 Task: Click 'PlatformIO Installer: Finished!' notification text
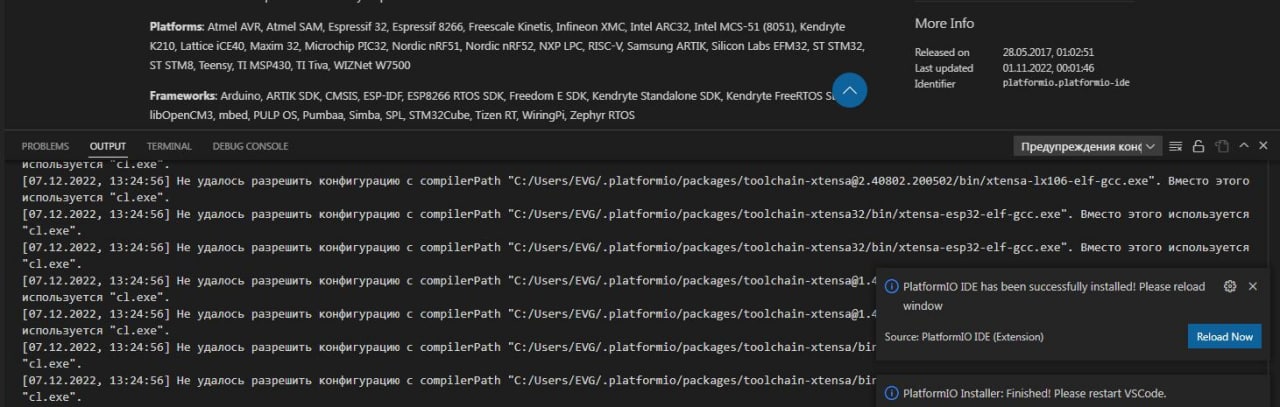[x=1035, y=394]
